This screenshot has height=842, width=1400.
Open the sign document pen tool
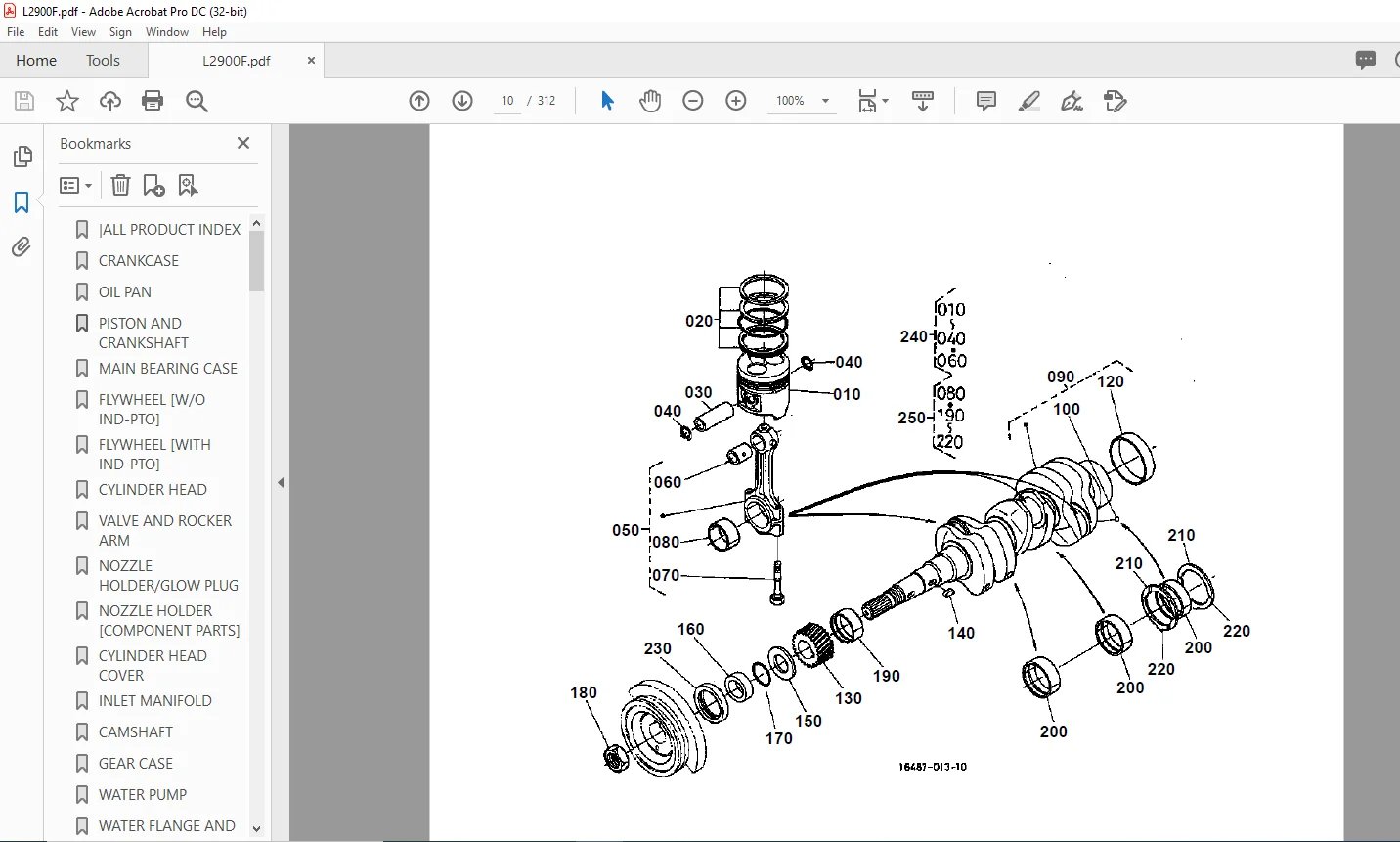click(x=1072, y=101)
